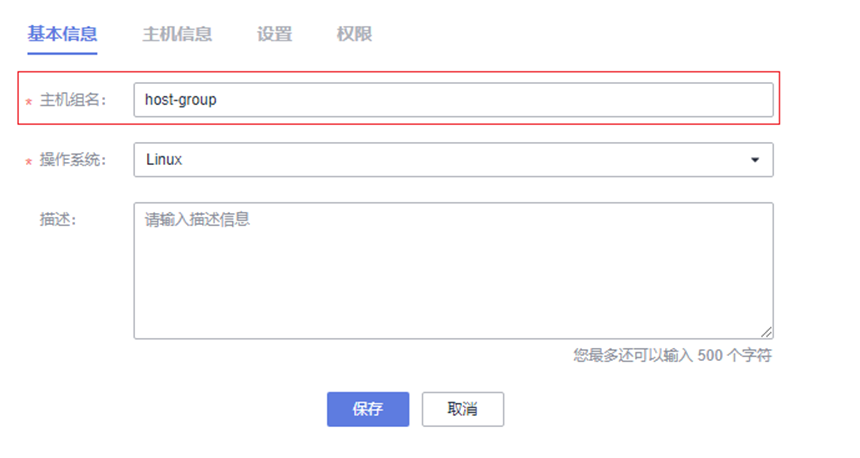Click the red asterisk beside 操作系统
Image resolution: width=860 pixels, height=458 pixels.
click(29, 162)
